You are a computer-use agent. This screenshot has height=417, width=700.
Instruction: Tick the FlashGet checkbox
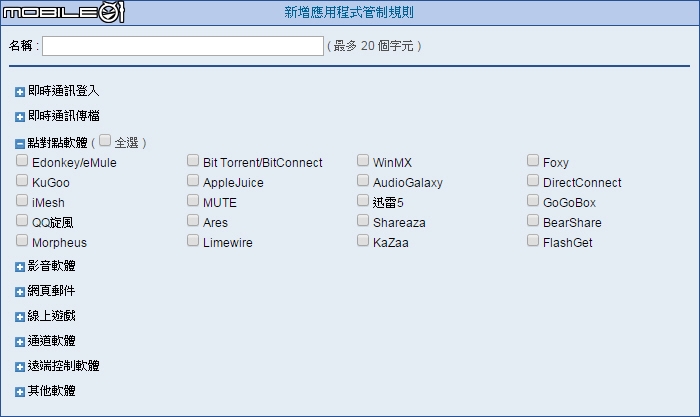(533, 241)
